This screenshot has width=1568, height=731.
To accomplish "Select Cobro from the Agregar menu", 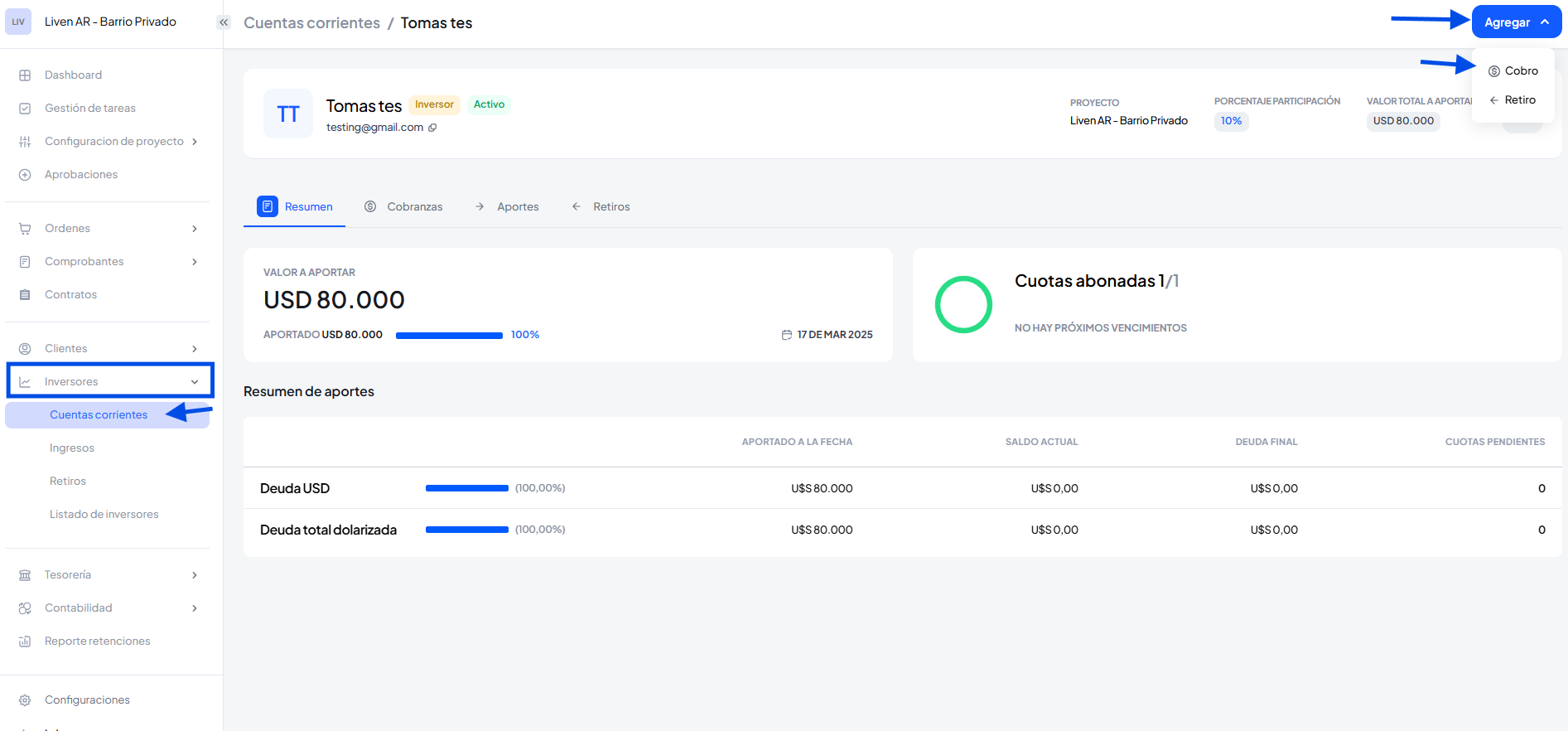I will [x=1513, y=71].
